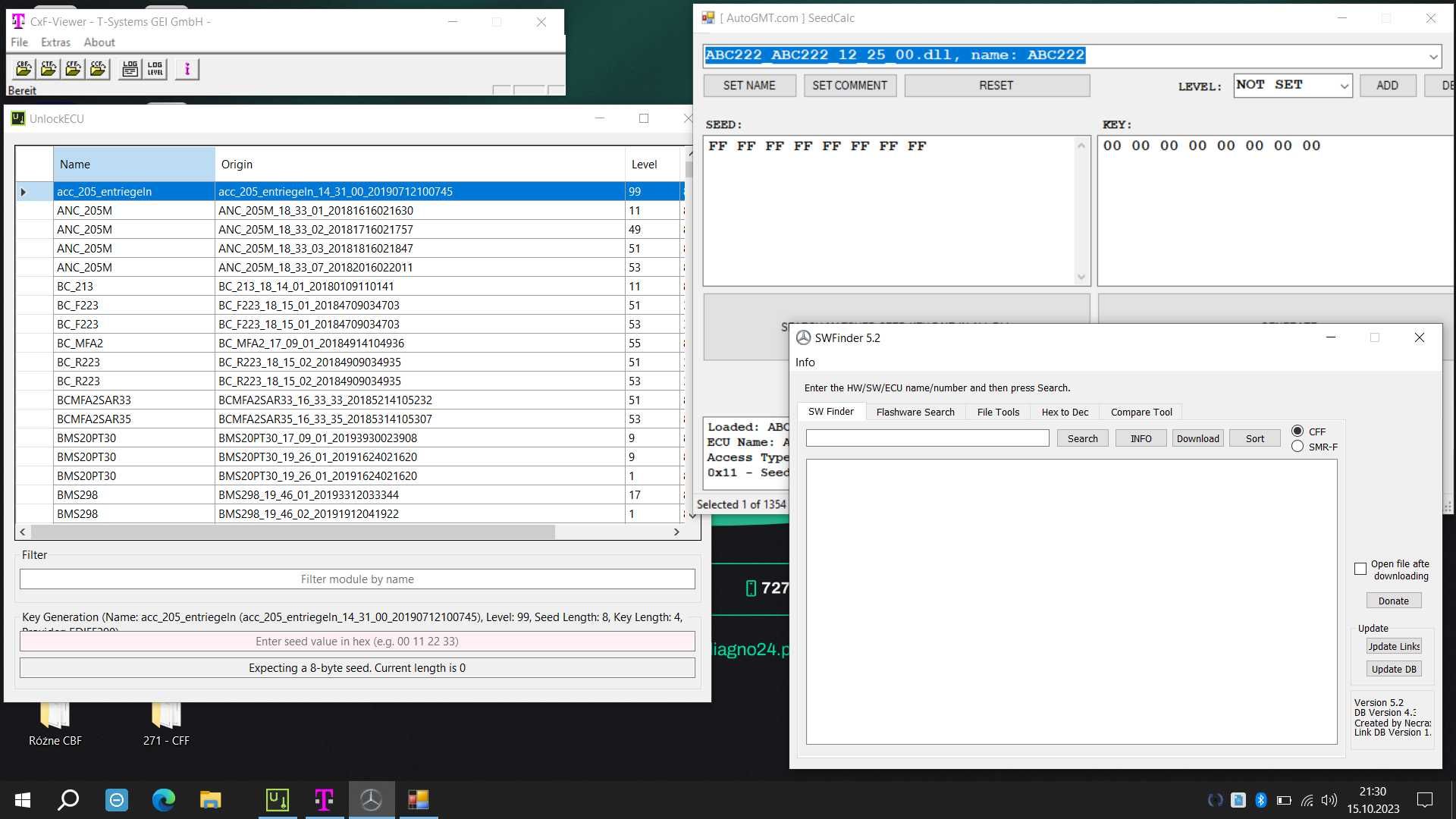The image size is (1456, 819).
Task: Select the SW Finder tab in SWFinder
Action: pos(831,412)
